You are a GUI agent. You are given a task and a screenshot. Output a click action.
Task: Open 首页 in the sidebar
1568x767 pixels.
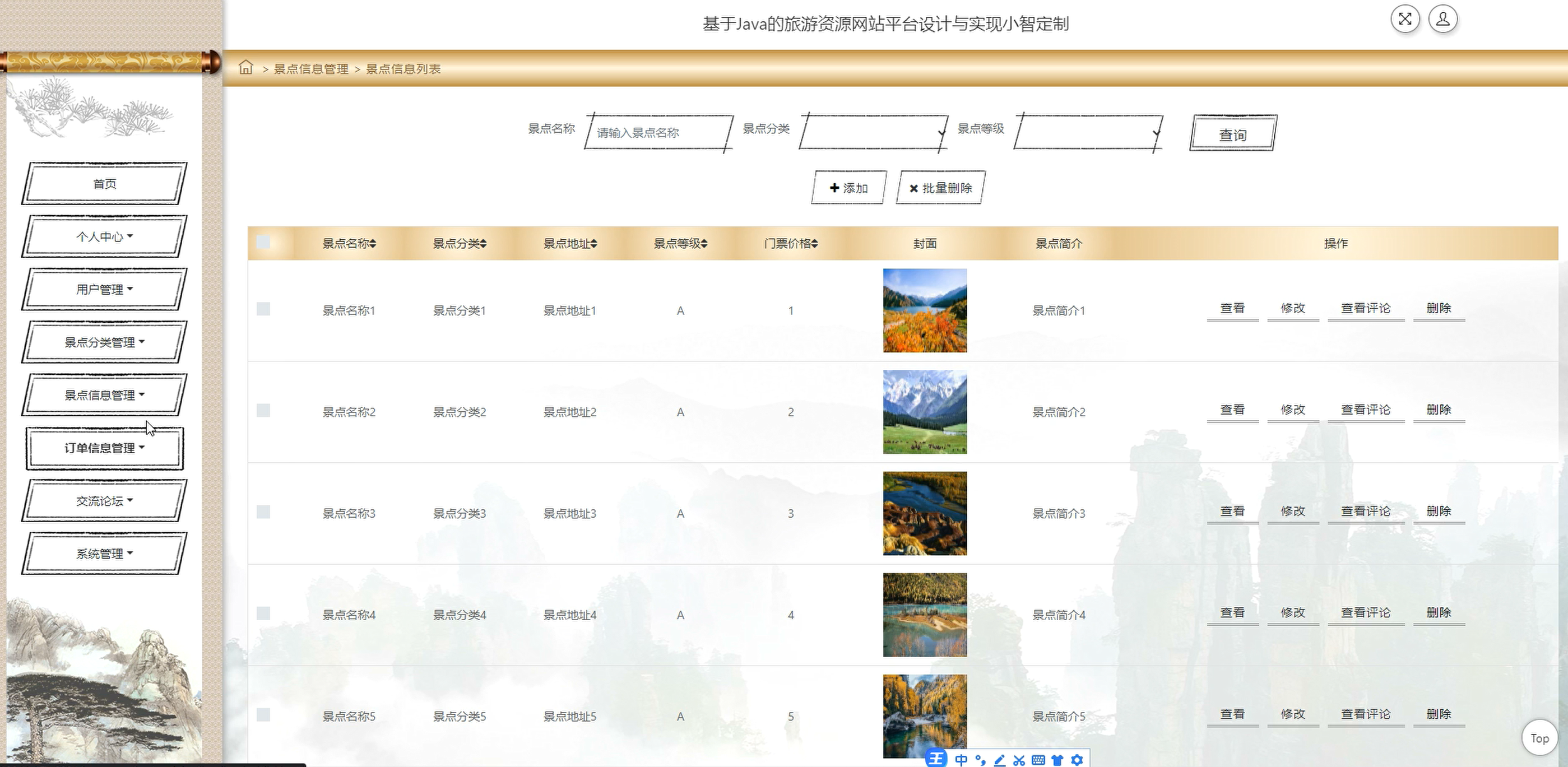[104, 183]
